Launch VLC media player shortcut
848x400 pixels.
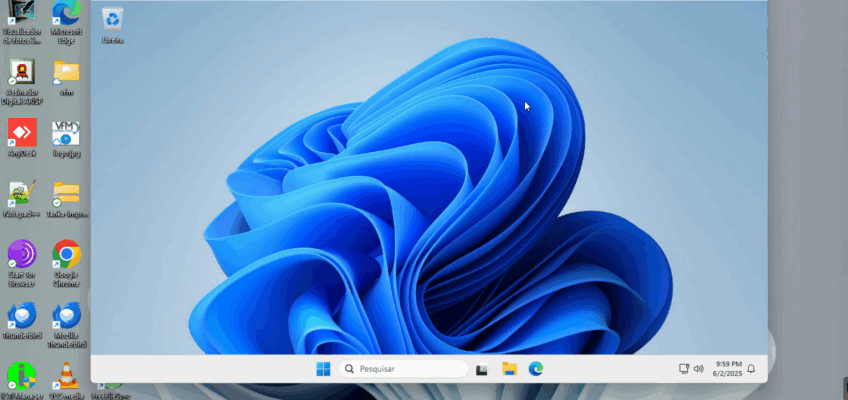tap(67, 380)
